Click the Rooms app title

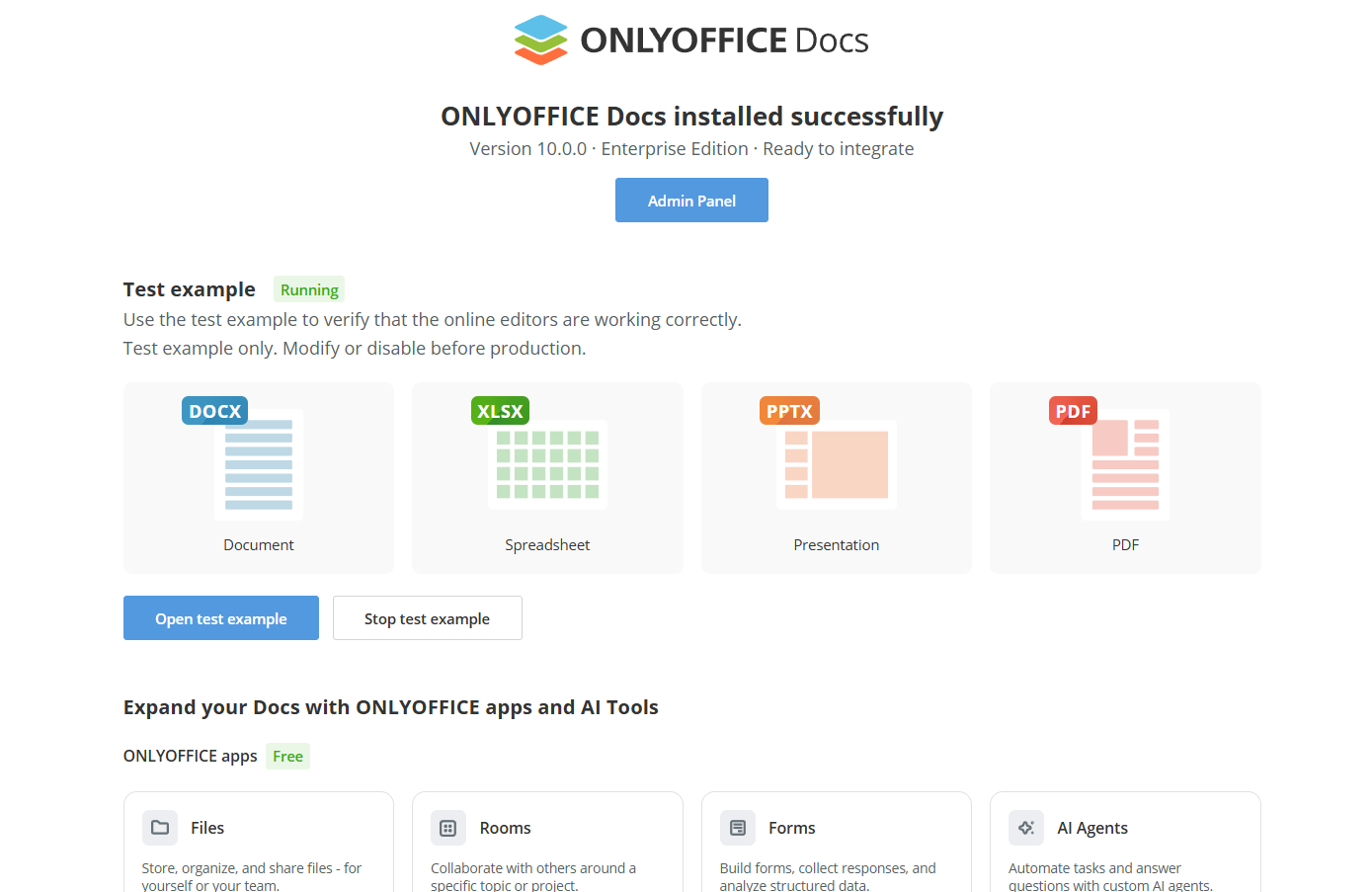[506, 828]
